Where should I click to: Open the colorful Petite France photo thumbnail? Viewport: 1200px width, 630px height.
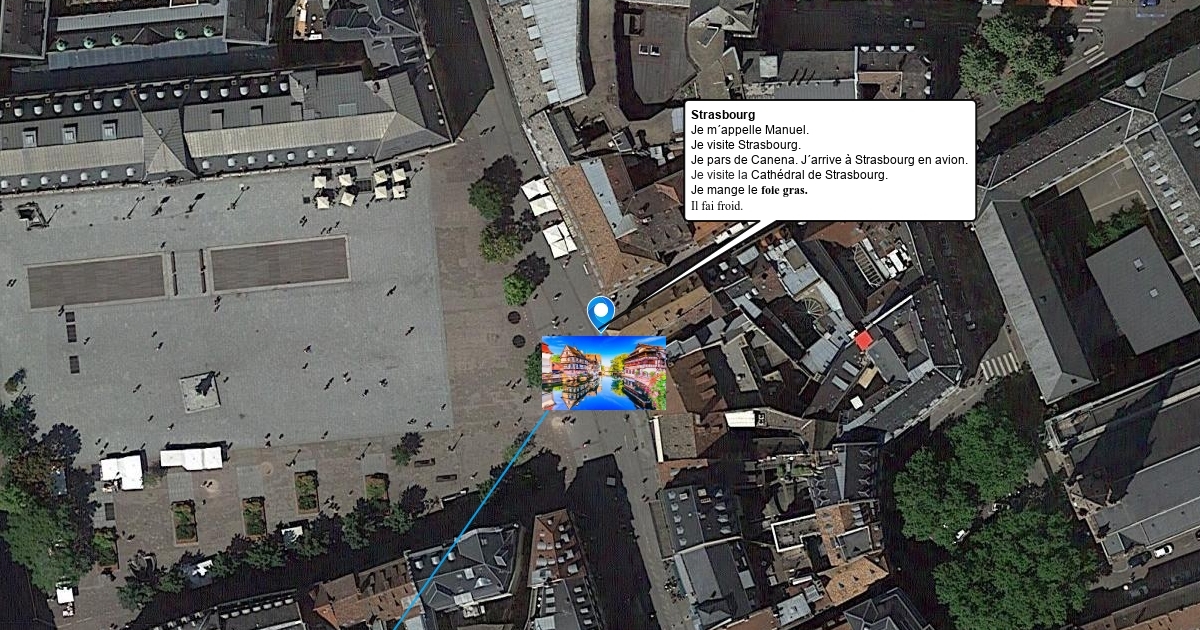[604, 373]
